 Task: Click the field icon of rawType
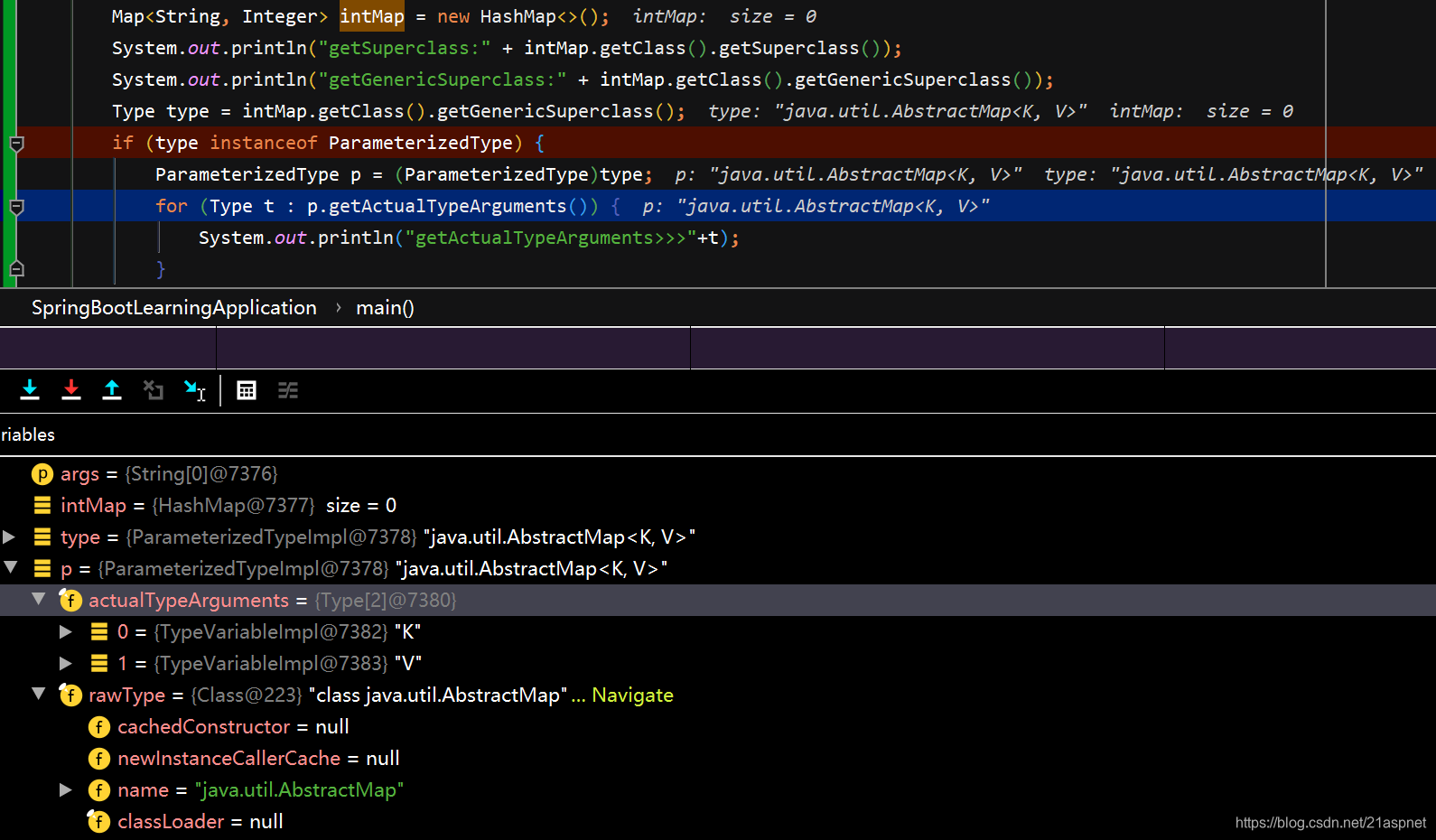[x=70, y=695]
